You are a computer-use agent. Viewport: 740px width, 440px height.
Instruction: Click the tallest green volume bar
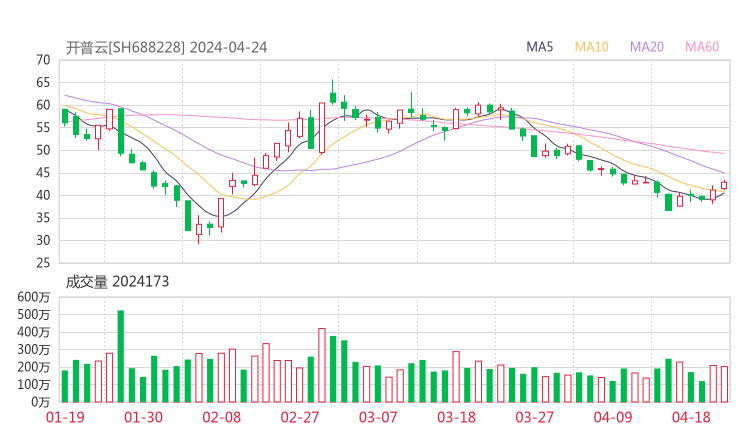(x=121, y=356)
